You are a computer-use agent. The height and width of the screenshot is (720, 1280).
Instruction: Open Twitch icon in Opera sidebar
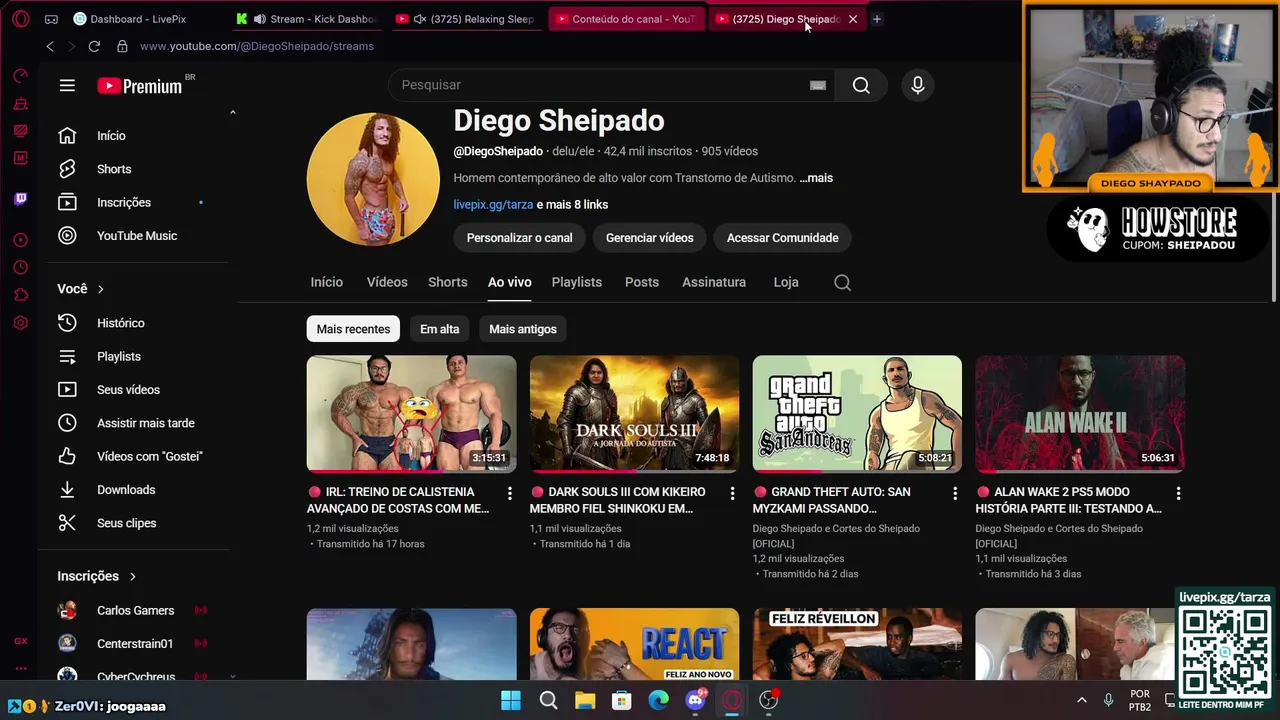pyautogui.click(x=20, y=199)
